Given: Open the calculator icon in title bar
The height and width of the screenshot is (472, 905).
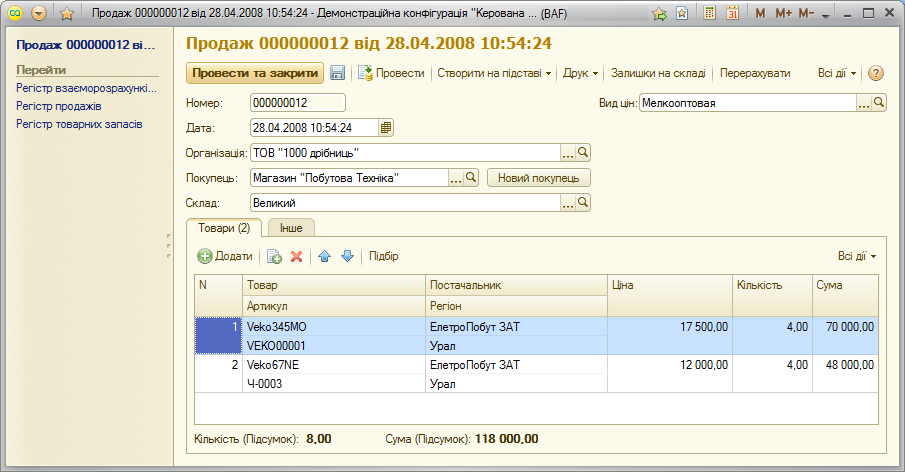Looking at the screenshot, I should coord(710,13).
